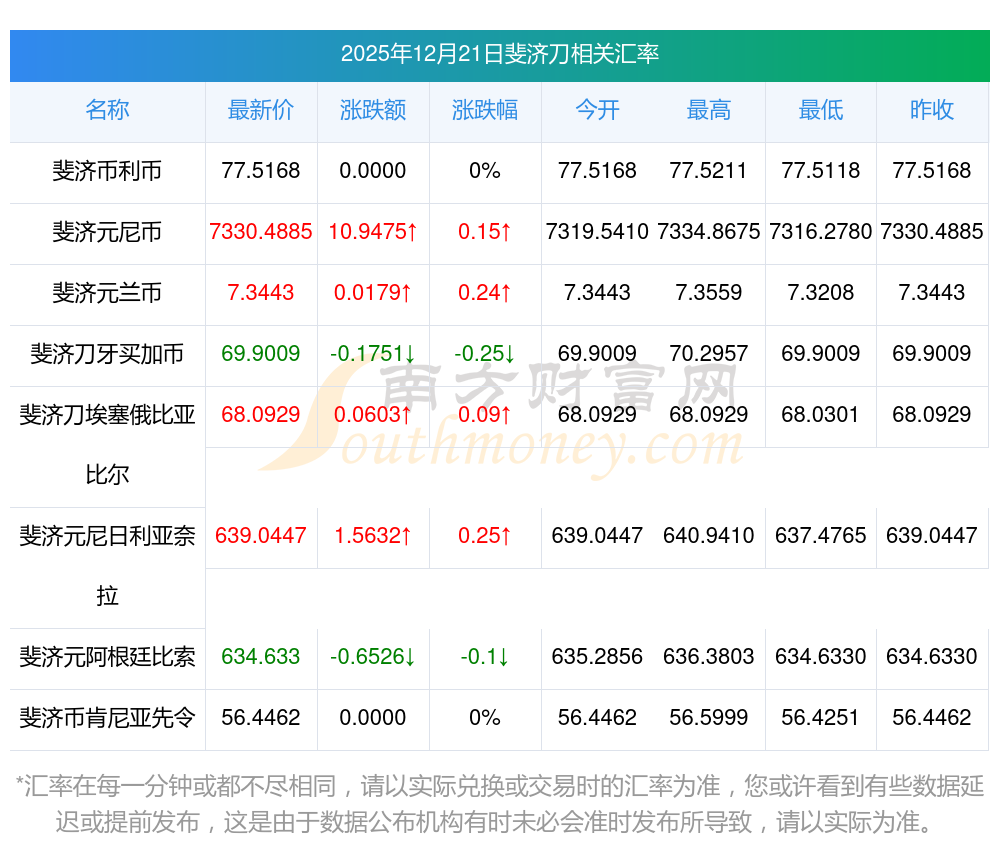This screenshot has height=853, width=1000.
Task: Select the 斐济元阿根廷比索 row name
Action: coord(107,657)
